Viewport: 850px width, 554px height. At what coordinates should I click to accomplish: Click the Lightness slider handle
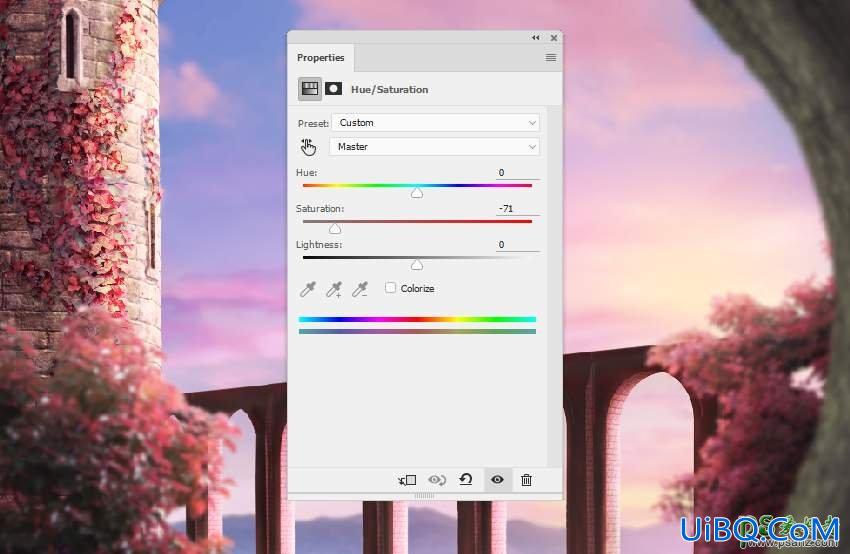click(x=416, y=265)
